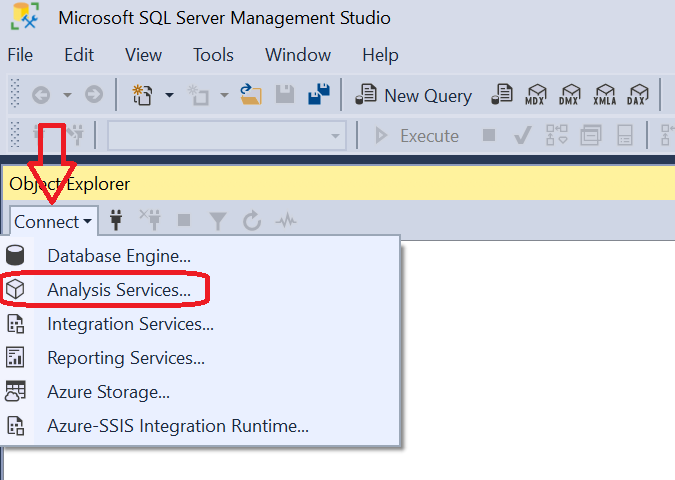Viewport: 675px width, 480px height.
Task: Expand the New Project dropdown arrow
Action: (x=169, y=95)
